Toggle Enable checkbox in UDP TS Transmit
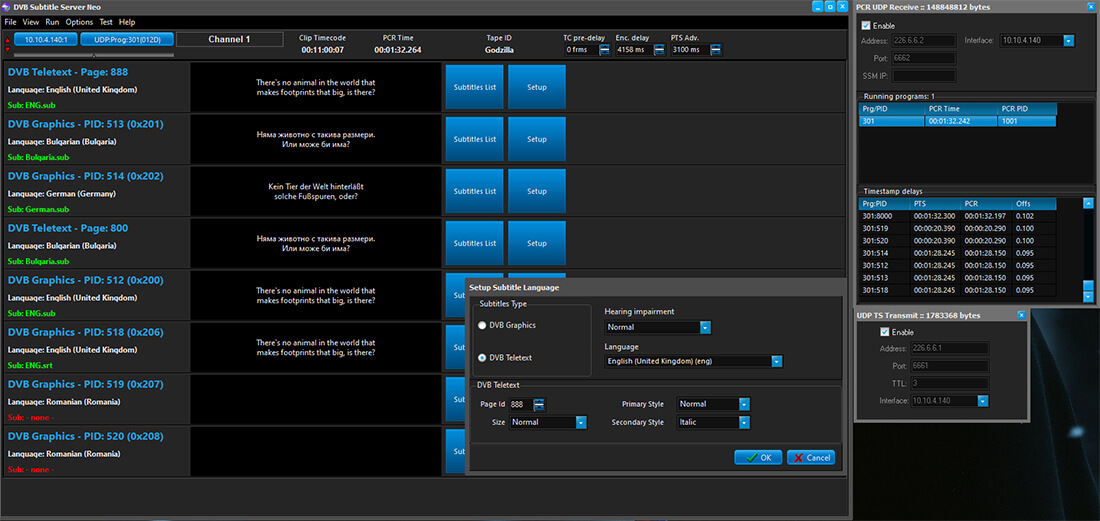Screen dimensions: 1100x521 coord(885,332)
